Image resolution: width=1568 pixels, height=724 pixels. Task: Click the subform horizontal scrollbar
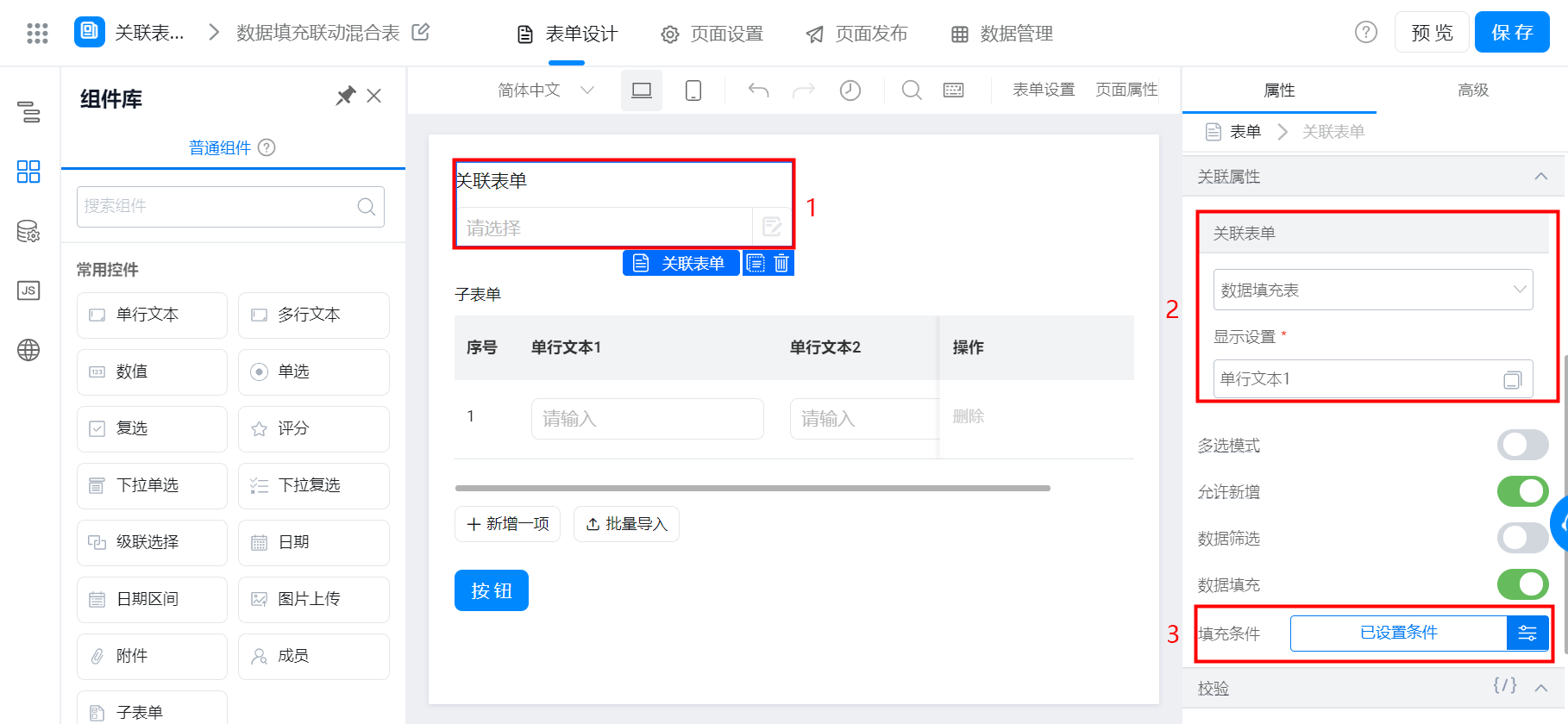753,488
